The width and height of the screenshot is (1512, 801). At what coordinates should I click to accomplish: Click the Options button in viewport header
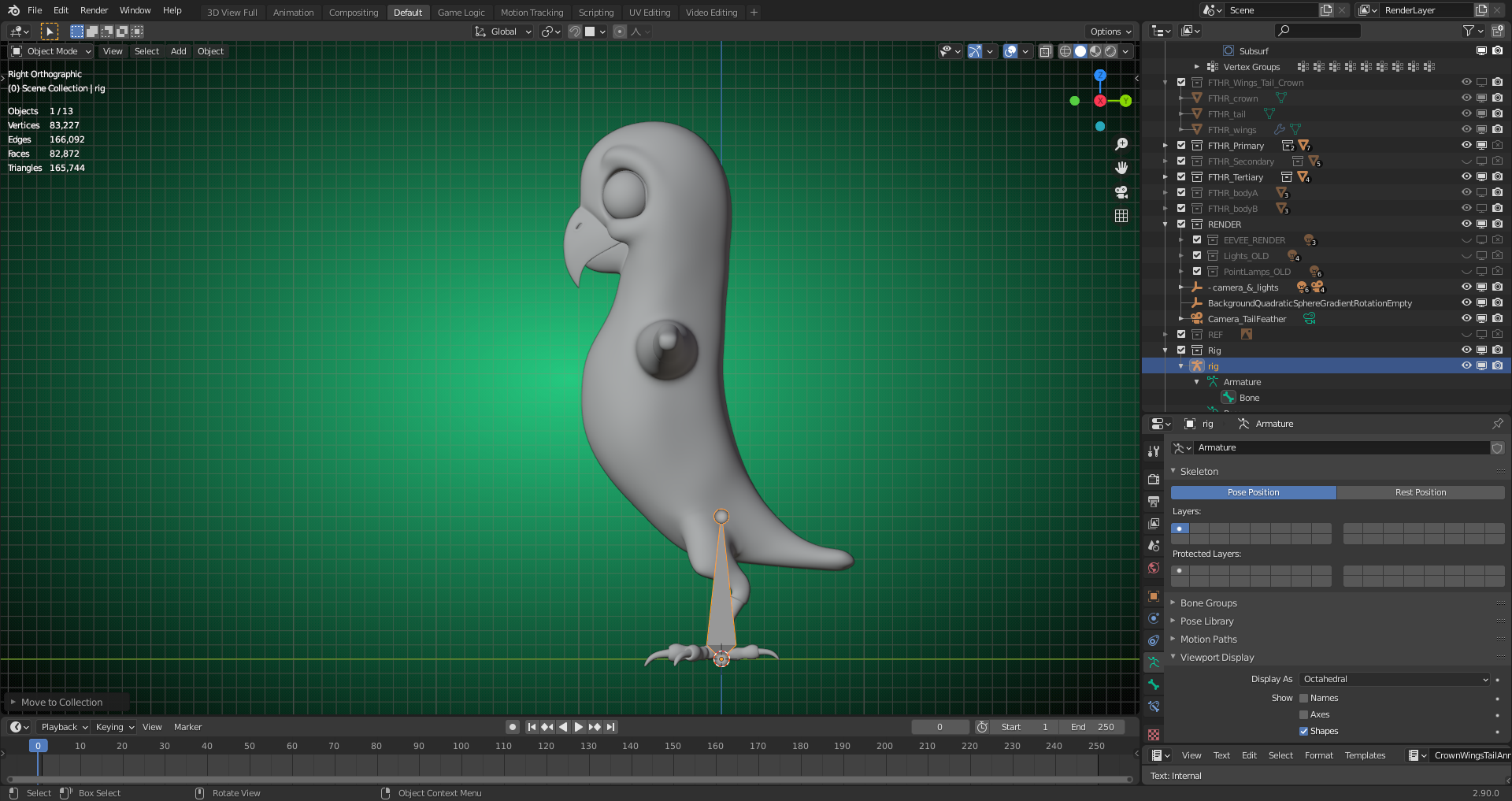[1110, 32]
